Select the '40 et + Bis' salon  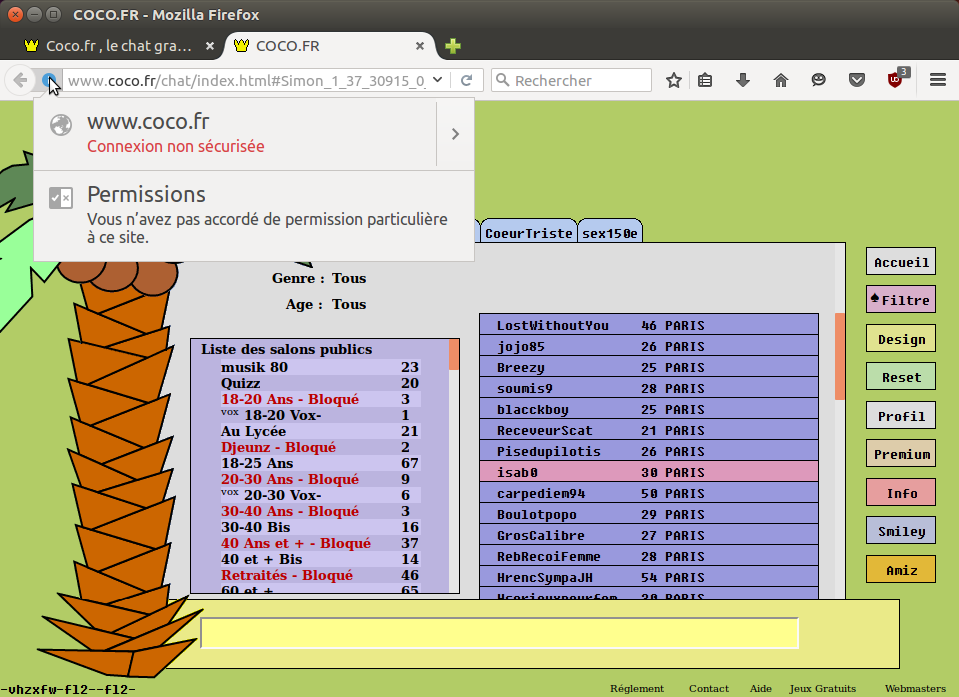[320, 559]
